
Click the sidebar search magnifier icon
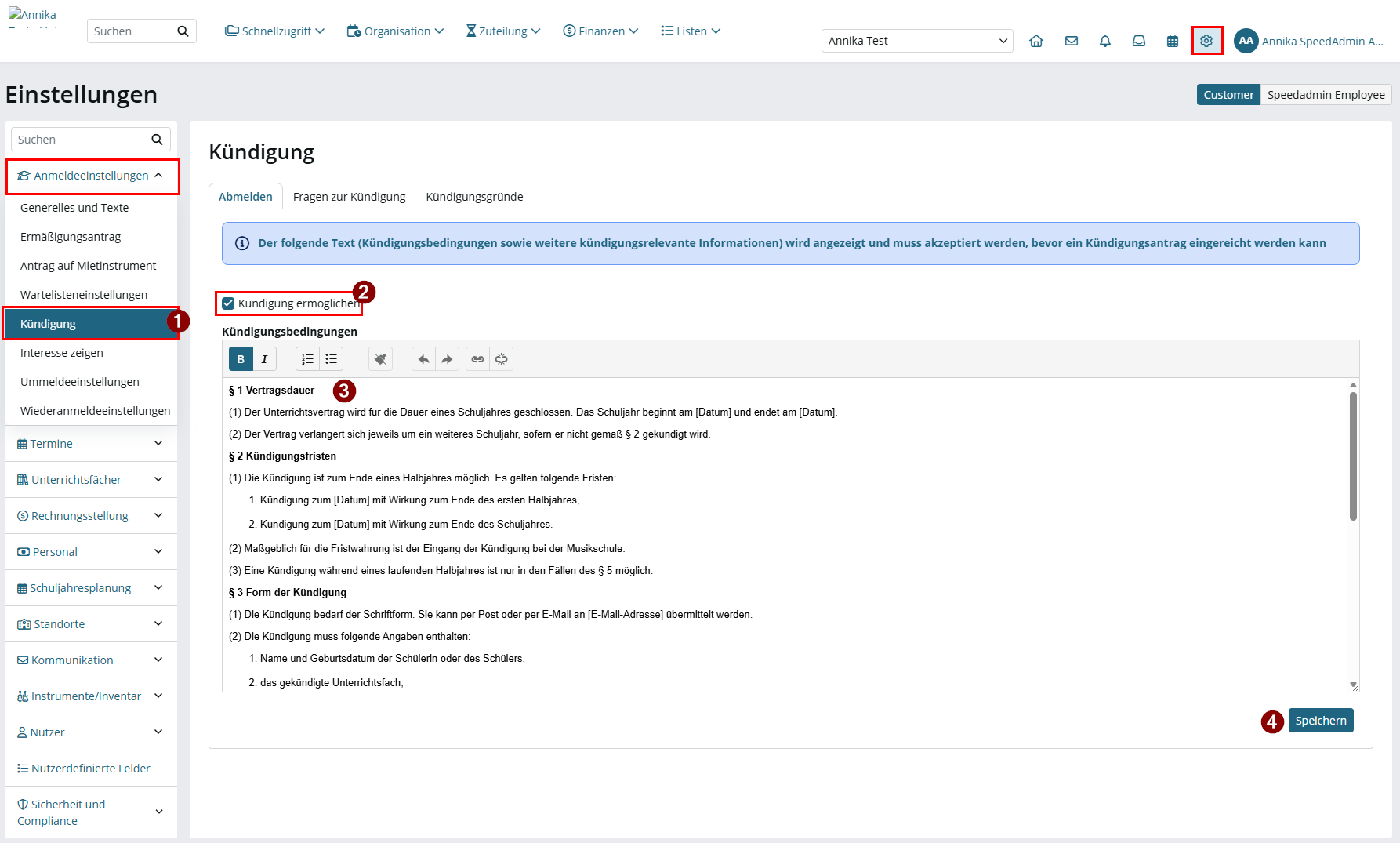point(157,140)
